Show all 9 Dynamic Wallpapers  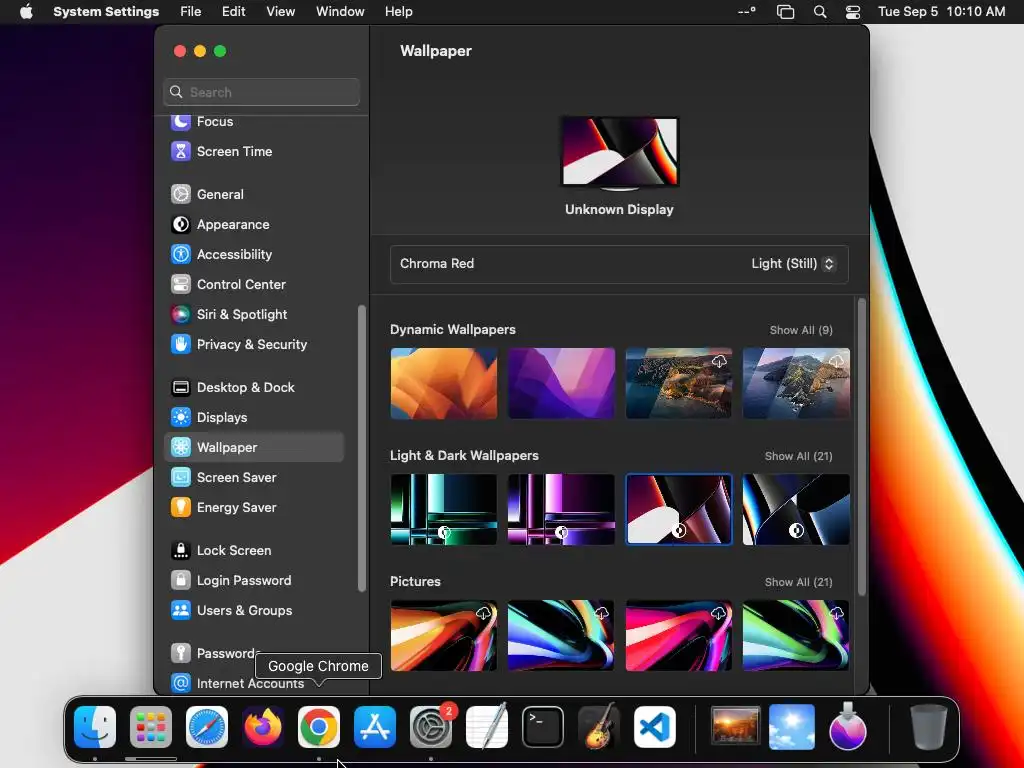801,330
